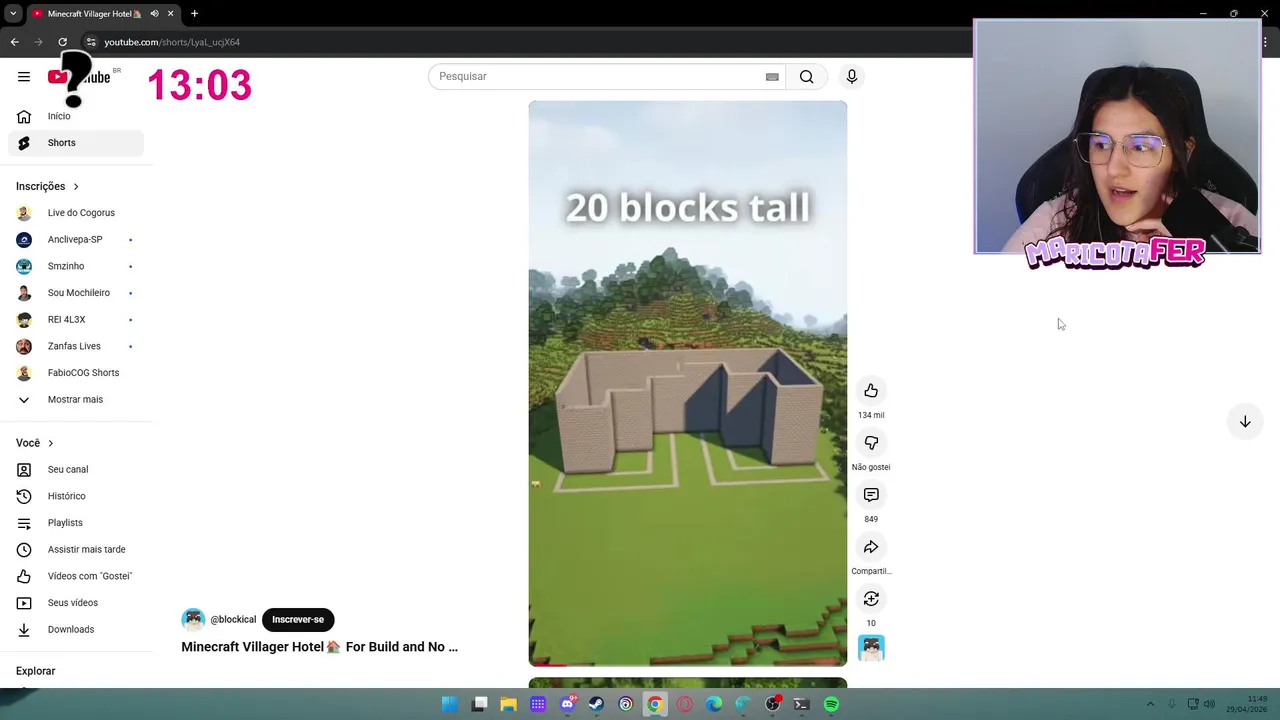Open comments with 849 count
Viewport: 1280px width, 720px height.
[871, 495]
